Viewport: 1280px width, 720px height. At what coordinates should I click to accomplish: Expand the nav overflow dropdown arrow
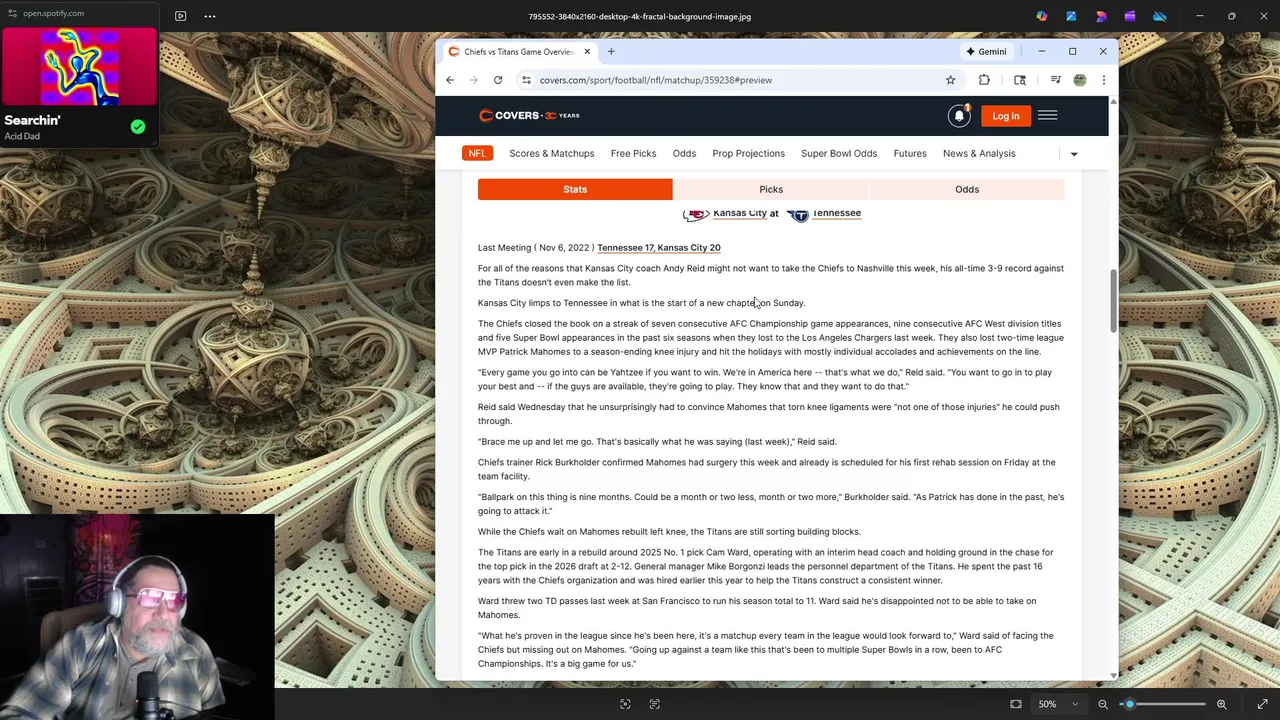pos(1074,154)
